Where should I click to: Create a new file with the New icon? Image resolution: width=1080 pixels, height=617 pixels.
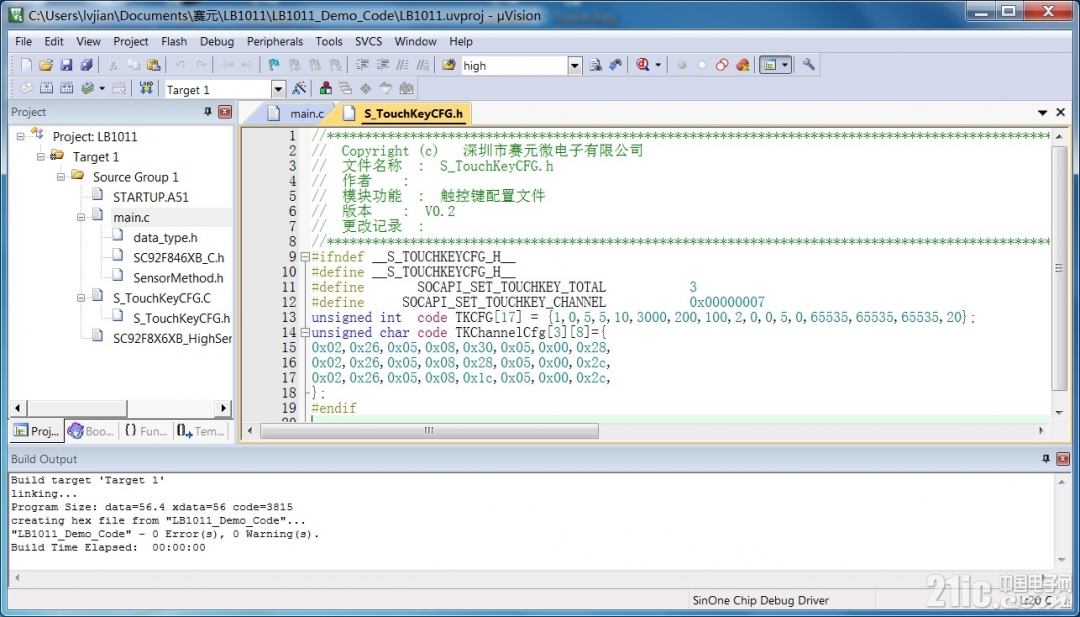(x=26, y=65)
